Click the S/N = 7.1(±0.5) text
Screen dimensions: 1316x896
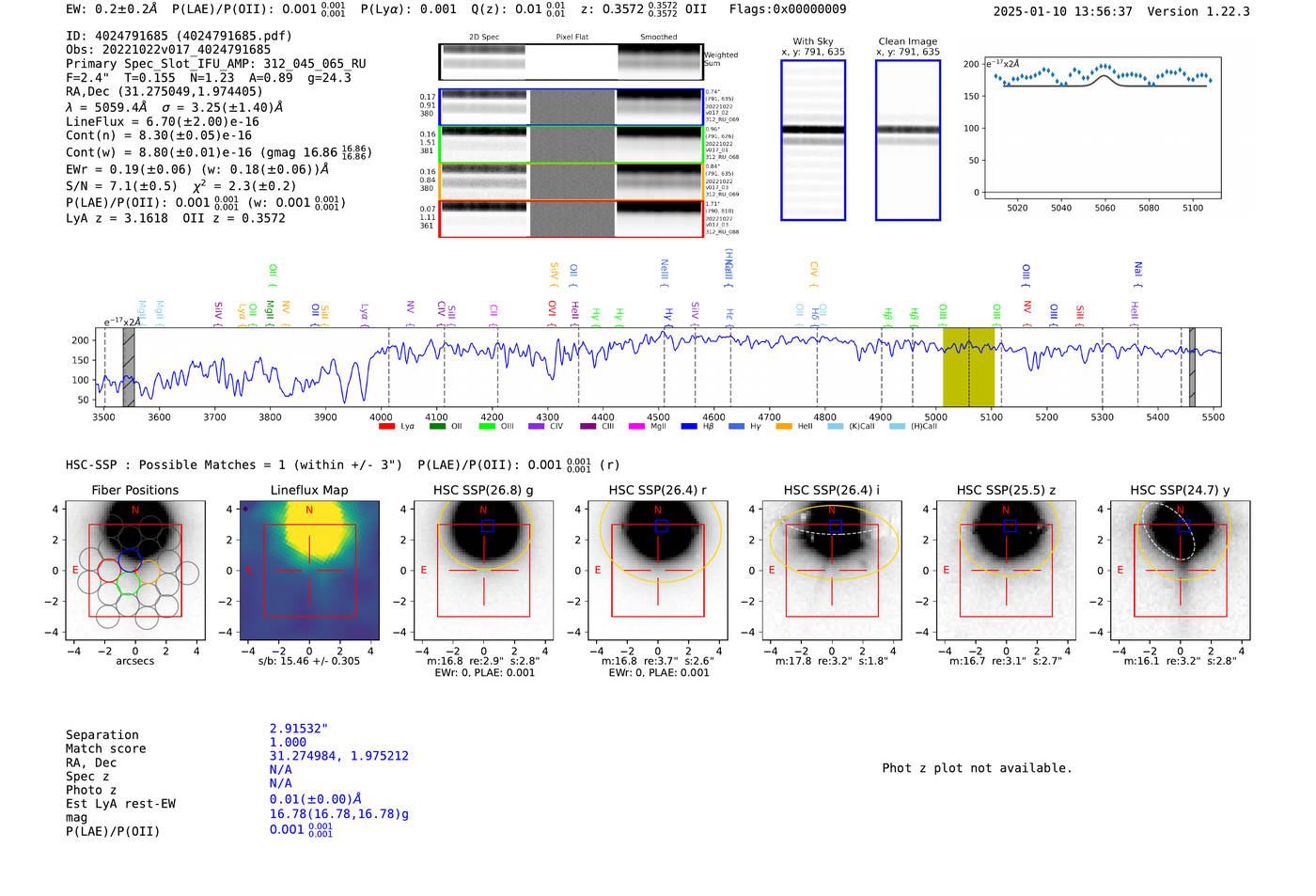click(x=121, y=186)
